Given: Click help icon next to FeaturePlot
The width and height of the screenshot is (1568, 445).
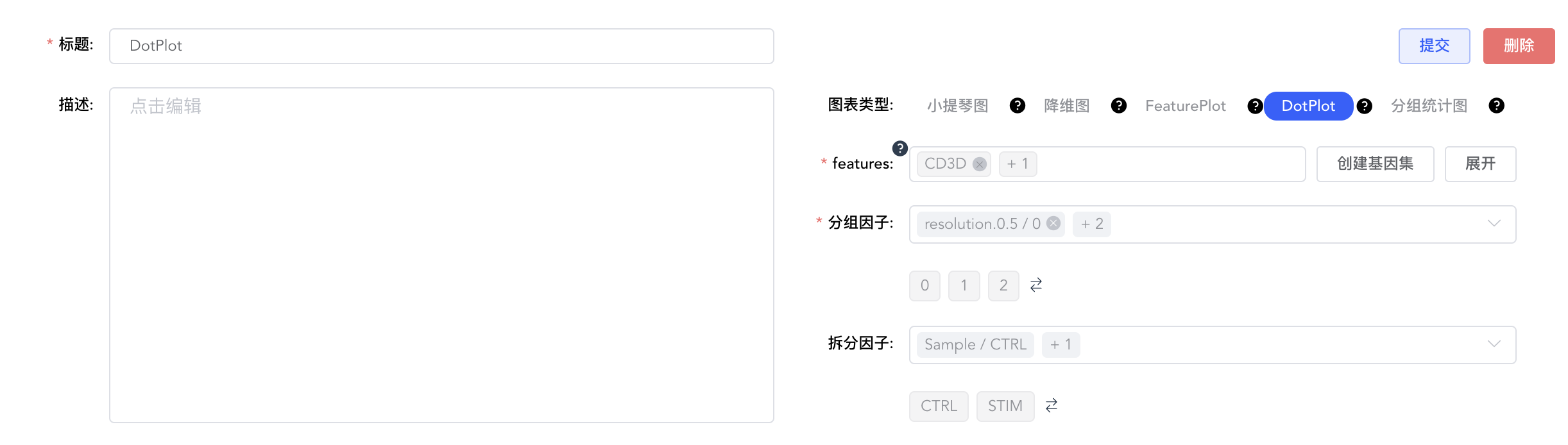Looking at the screenshot, I should (x=1254, y=106).
